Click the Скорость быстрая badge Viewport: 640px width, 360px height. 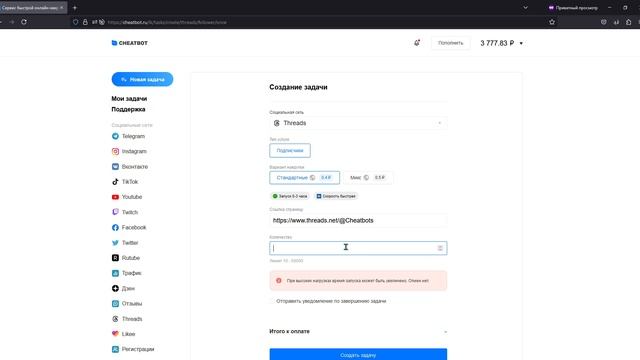[336, 196]
